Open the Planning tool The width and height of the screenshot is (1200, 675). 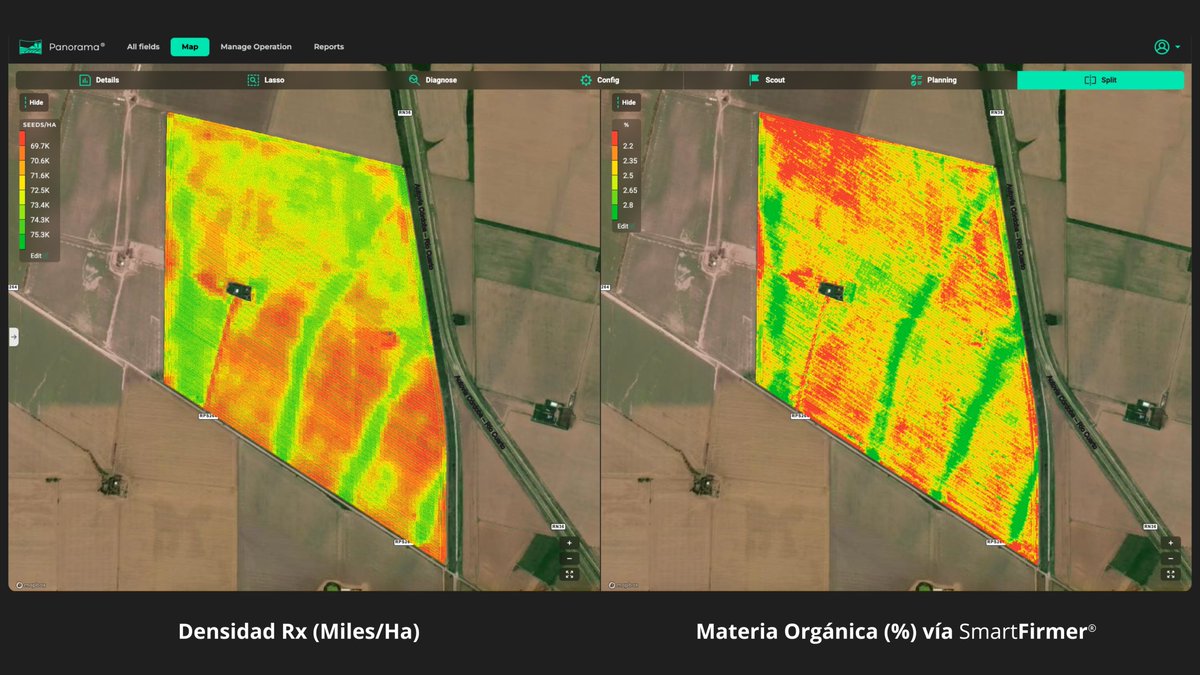coord(933,80)
